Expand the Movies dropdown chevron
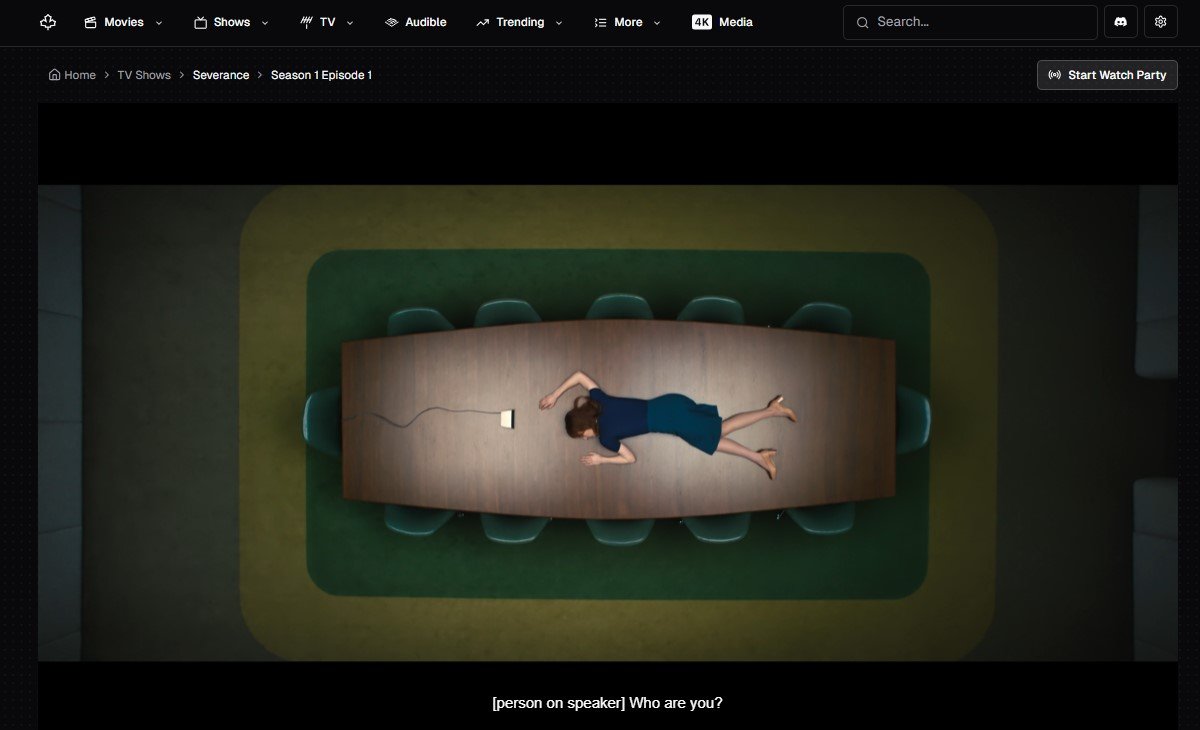1200x730 pixels. tap(159, 23)
